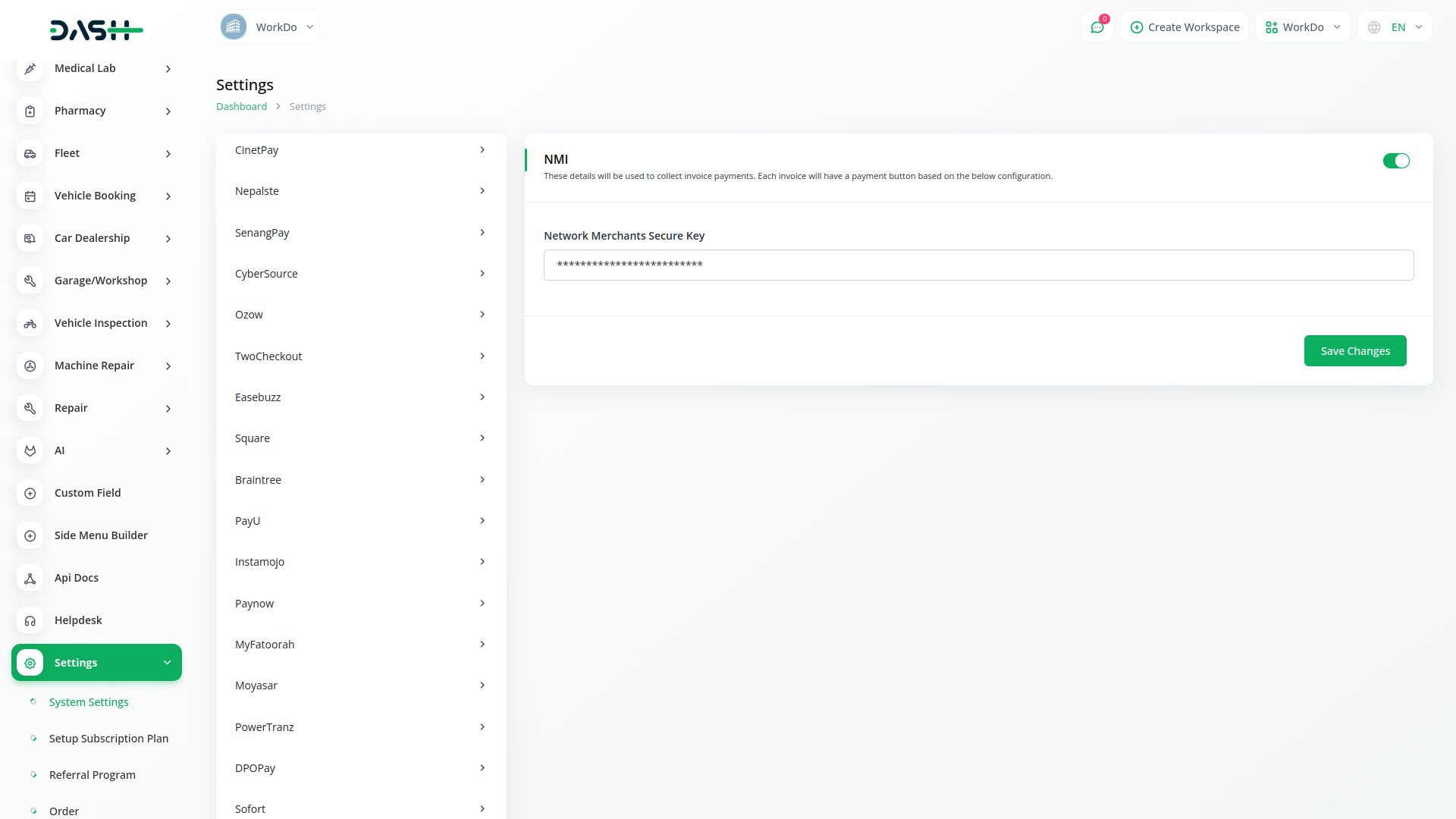Open the EN language dropdown

(x=1395, y=27)
